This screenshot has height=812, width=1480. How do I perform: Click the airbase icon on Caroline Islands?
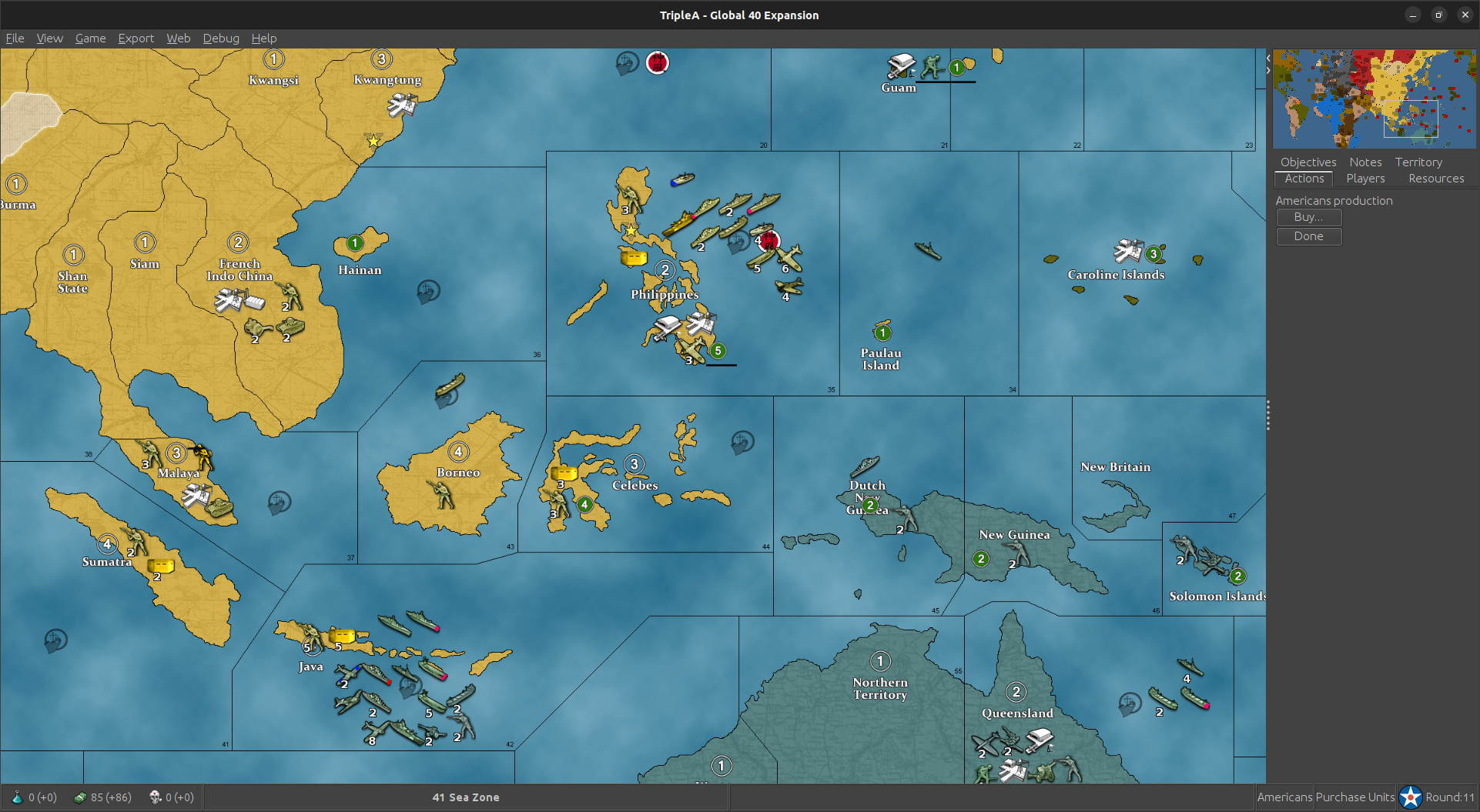pos(1128,251)
